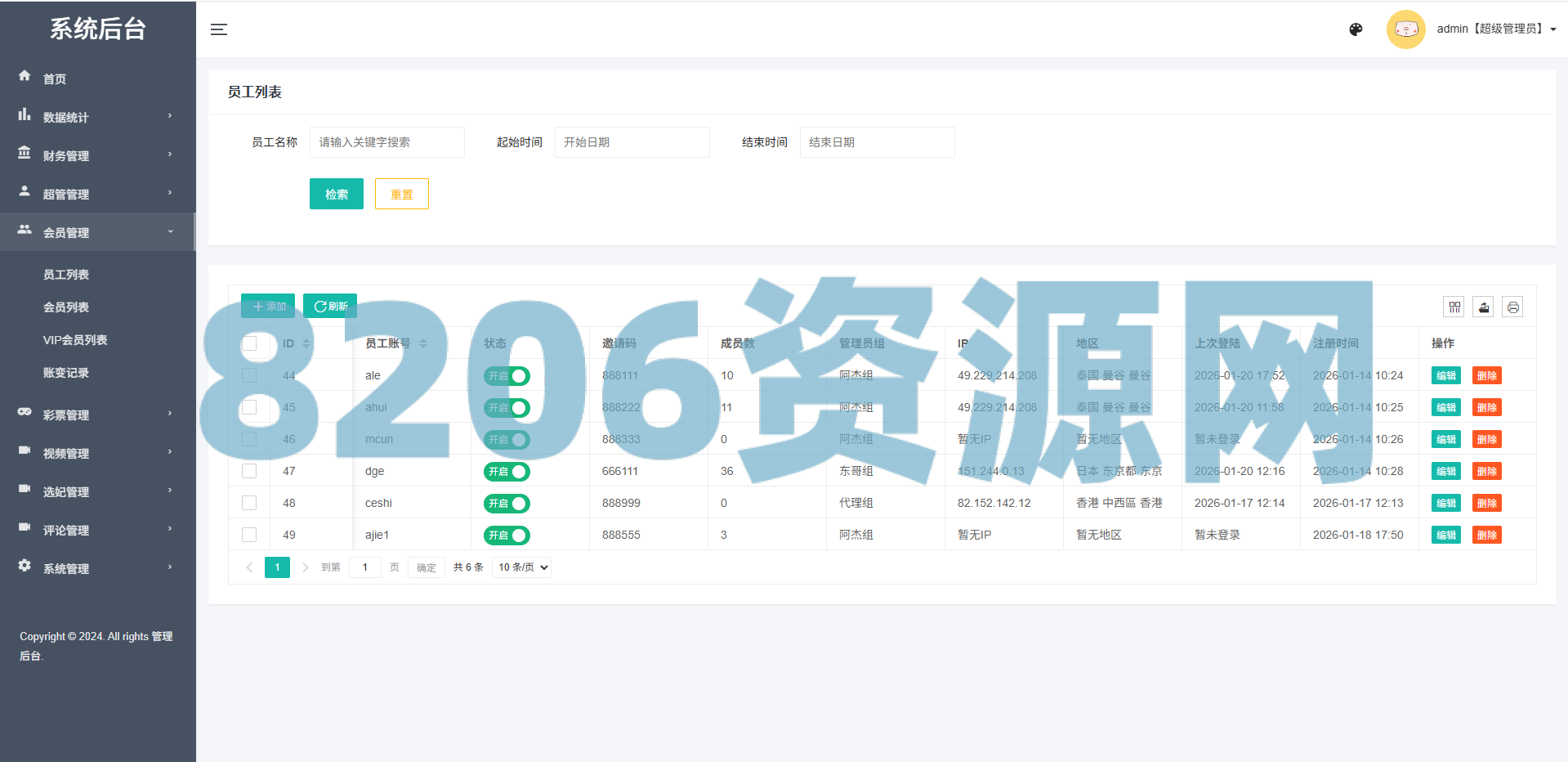Open 员工列表 submenu item
This screenshot has width=1568, height=762.
[66, 275]
